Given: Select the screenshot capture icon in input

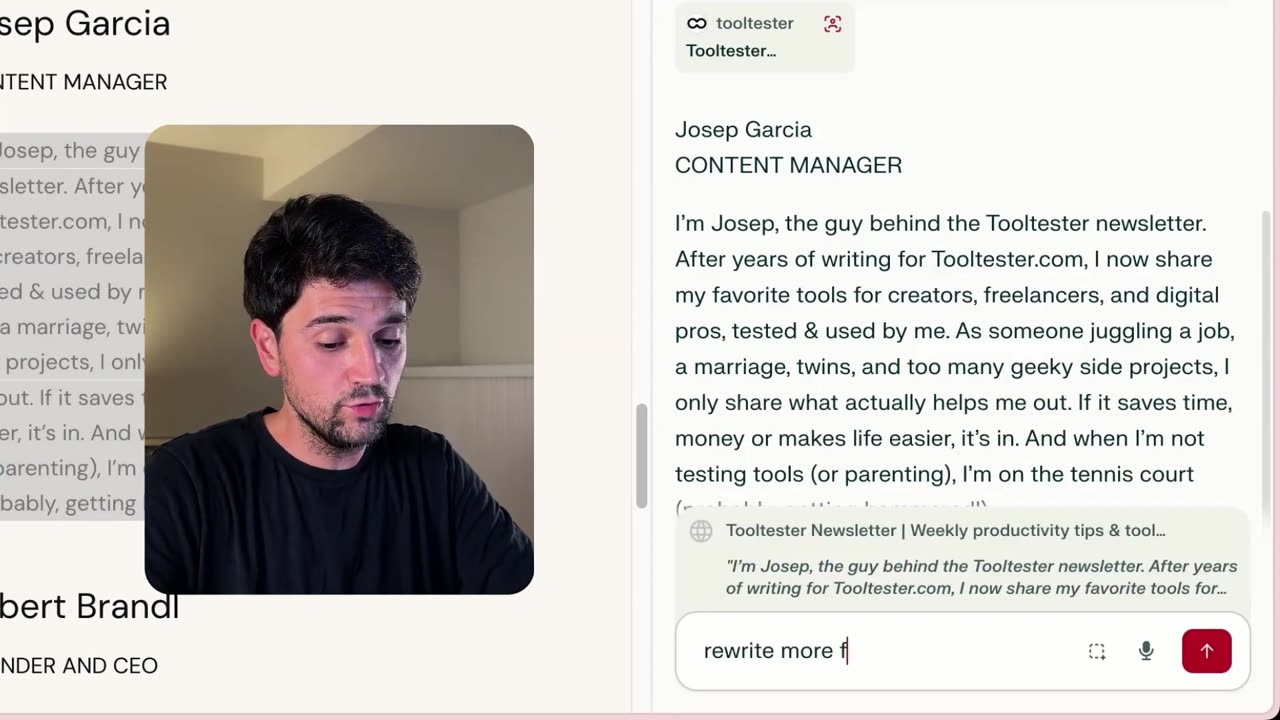Looking at the screenshot, I should pos(1097,651).
